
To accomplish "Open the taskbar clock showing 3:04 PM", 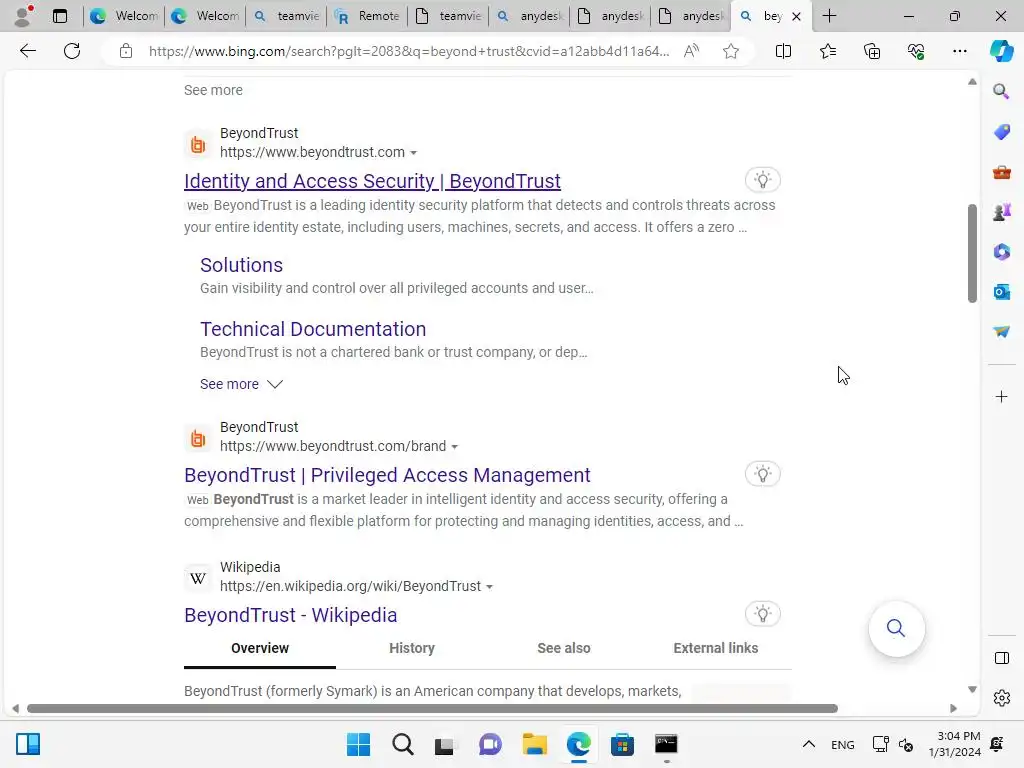I will [x=954, y=744].
